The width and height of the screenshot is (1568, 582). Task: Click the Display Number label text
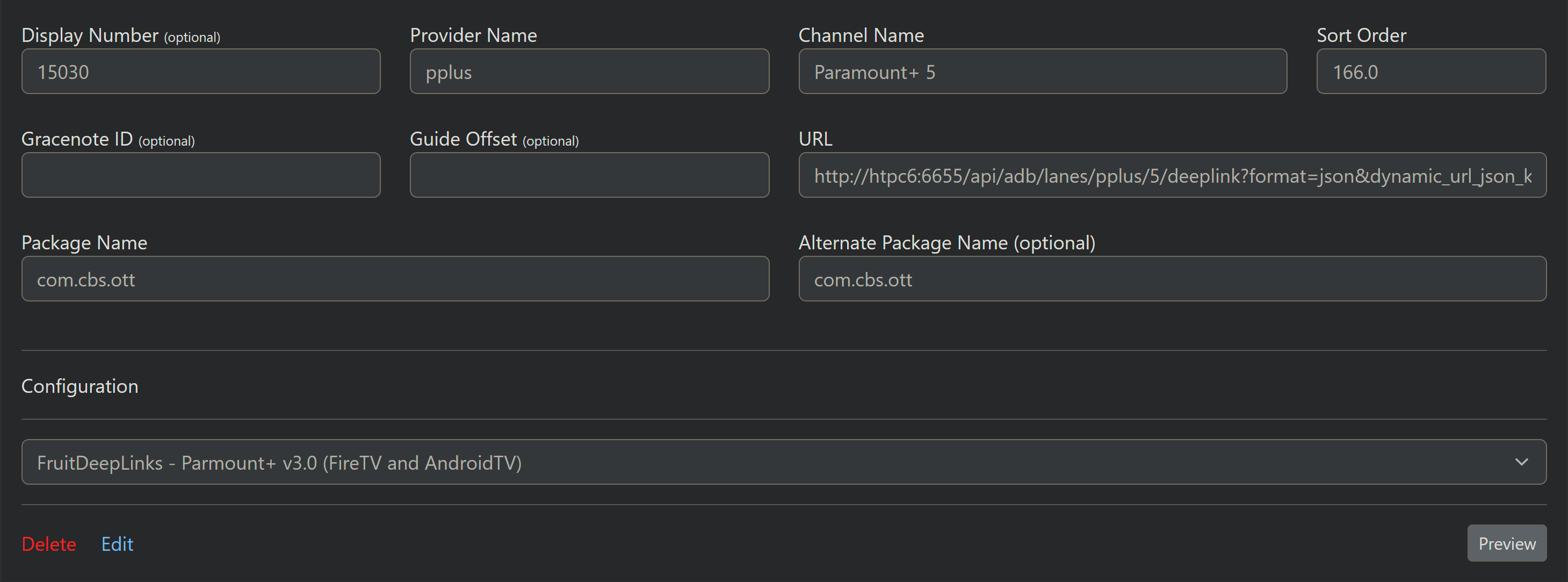90,35
